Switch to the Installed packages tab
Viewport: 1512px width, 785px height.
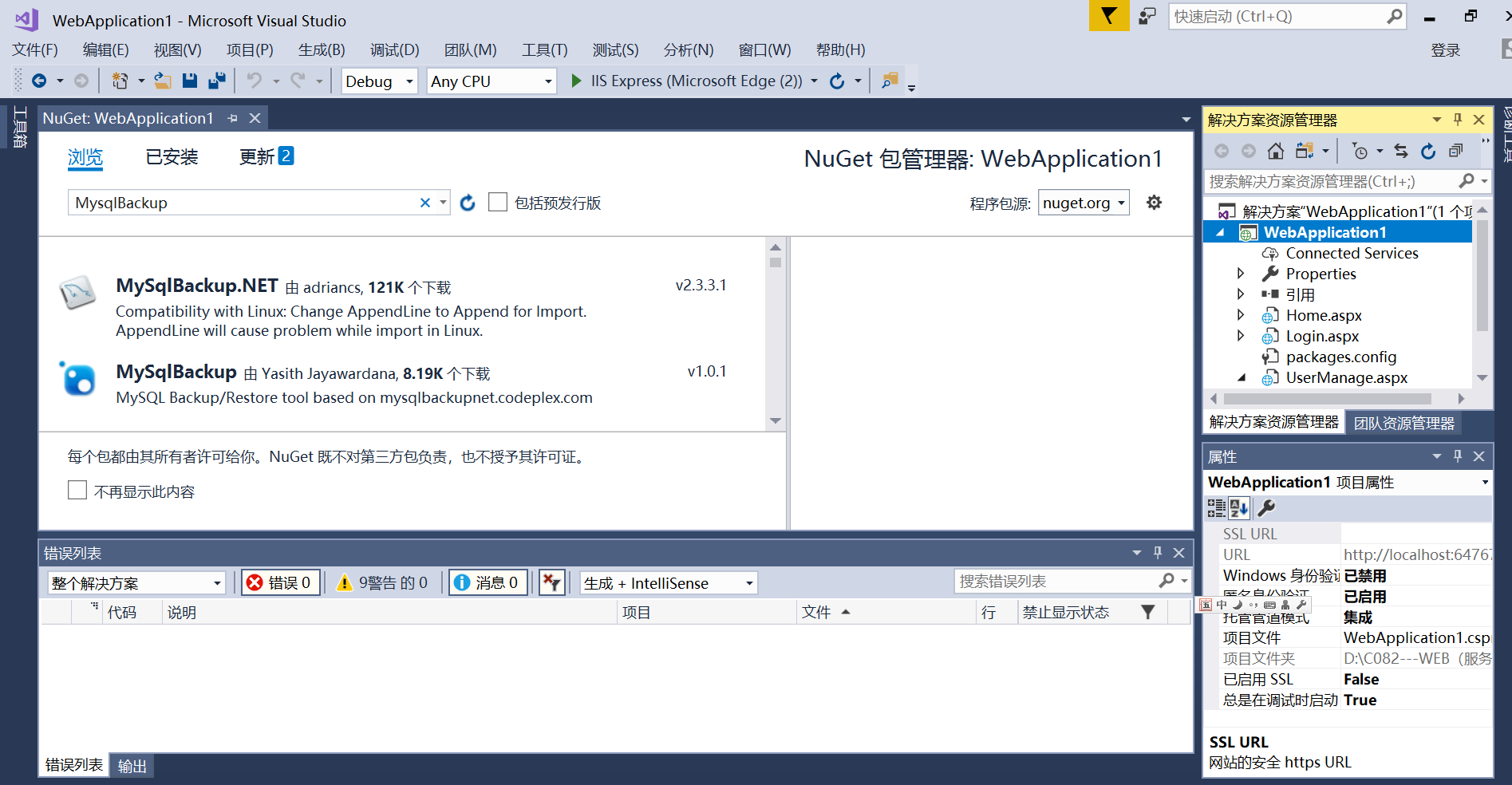coord(172,157)
